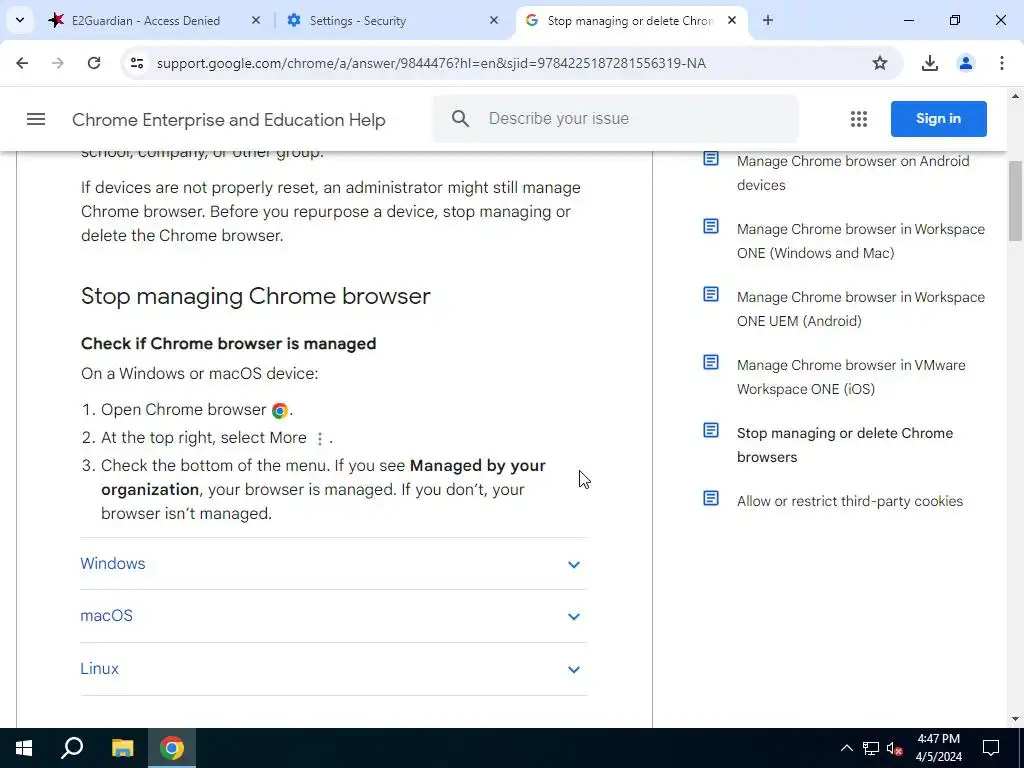Click article icon beside Workspace ONE (Windows and Mac)
The image size is (1024, 768).
[x=711, y=227]
